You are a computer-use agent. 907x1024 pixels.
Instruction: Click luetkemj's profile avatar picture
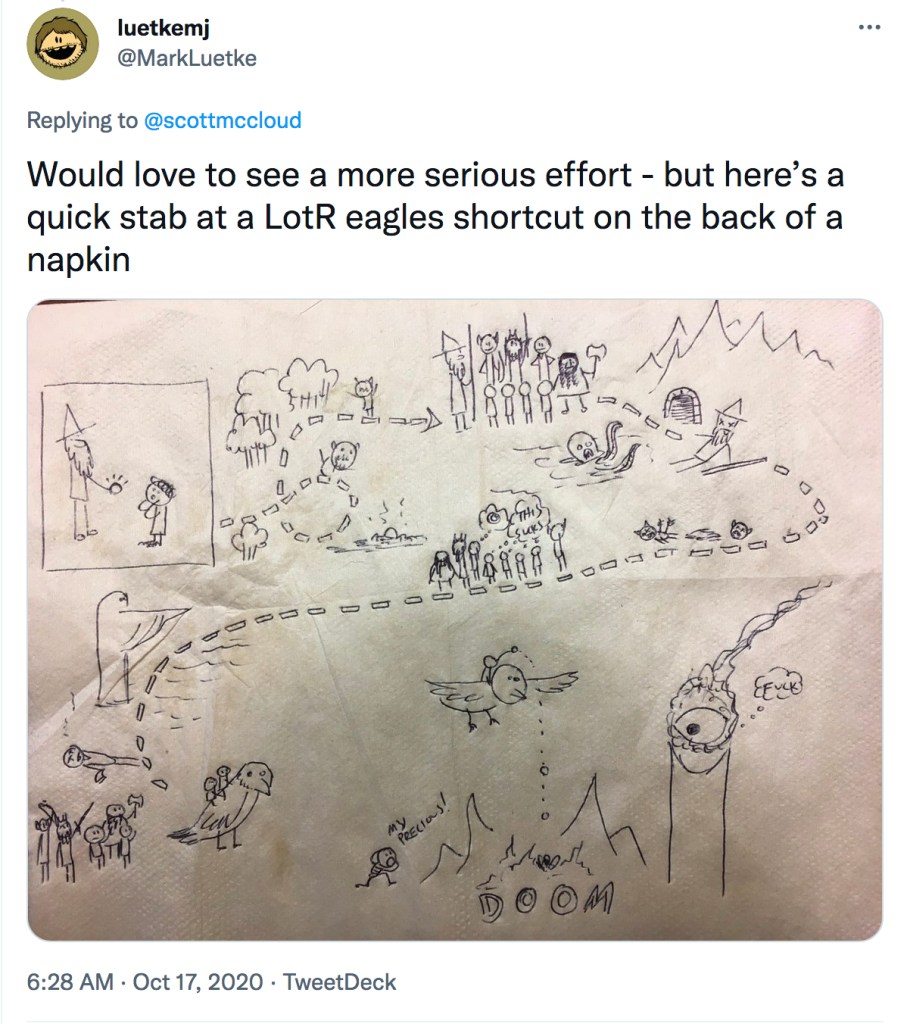pyautogui.click(x=63, y=44)
